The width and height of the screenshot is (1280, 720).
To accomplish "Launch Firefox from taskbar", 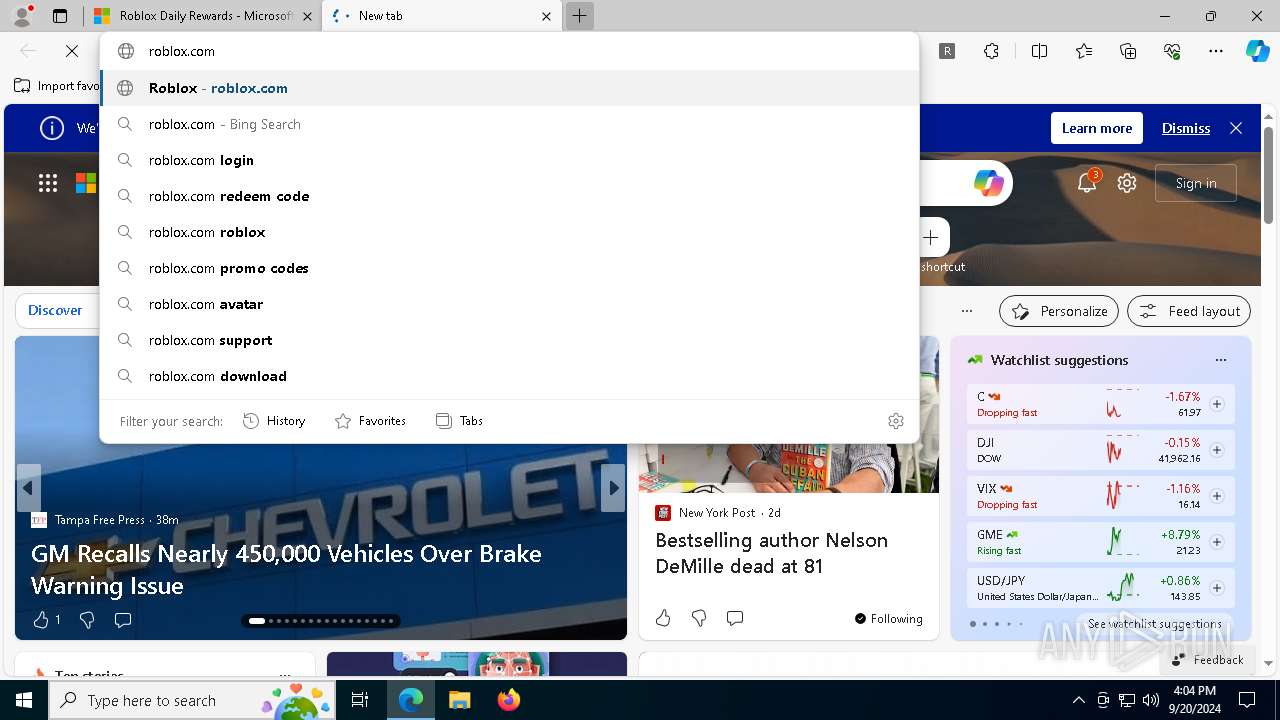I will pos(508,700).
